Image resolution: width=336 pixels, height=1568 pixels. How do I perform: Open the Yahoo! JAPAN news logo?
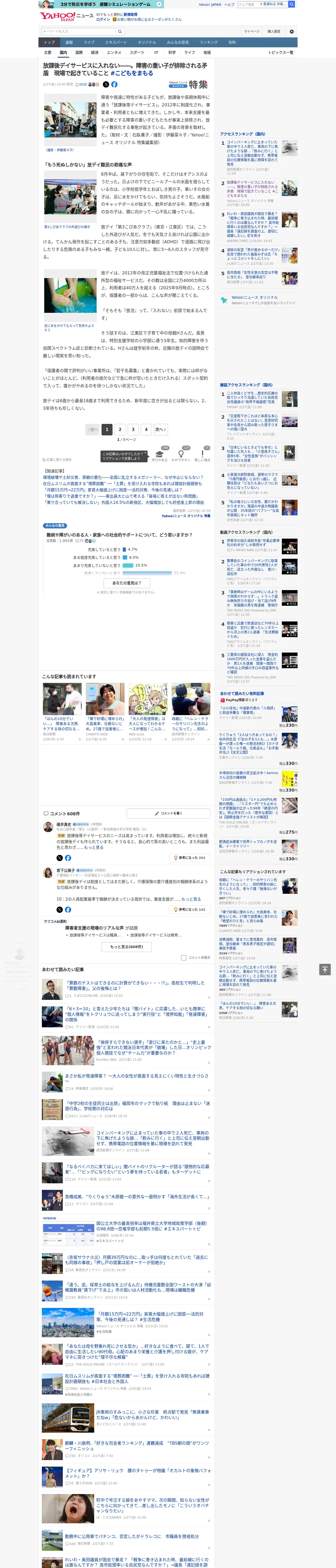pyautogui.click(x=66, y=16)
